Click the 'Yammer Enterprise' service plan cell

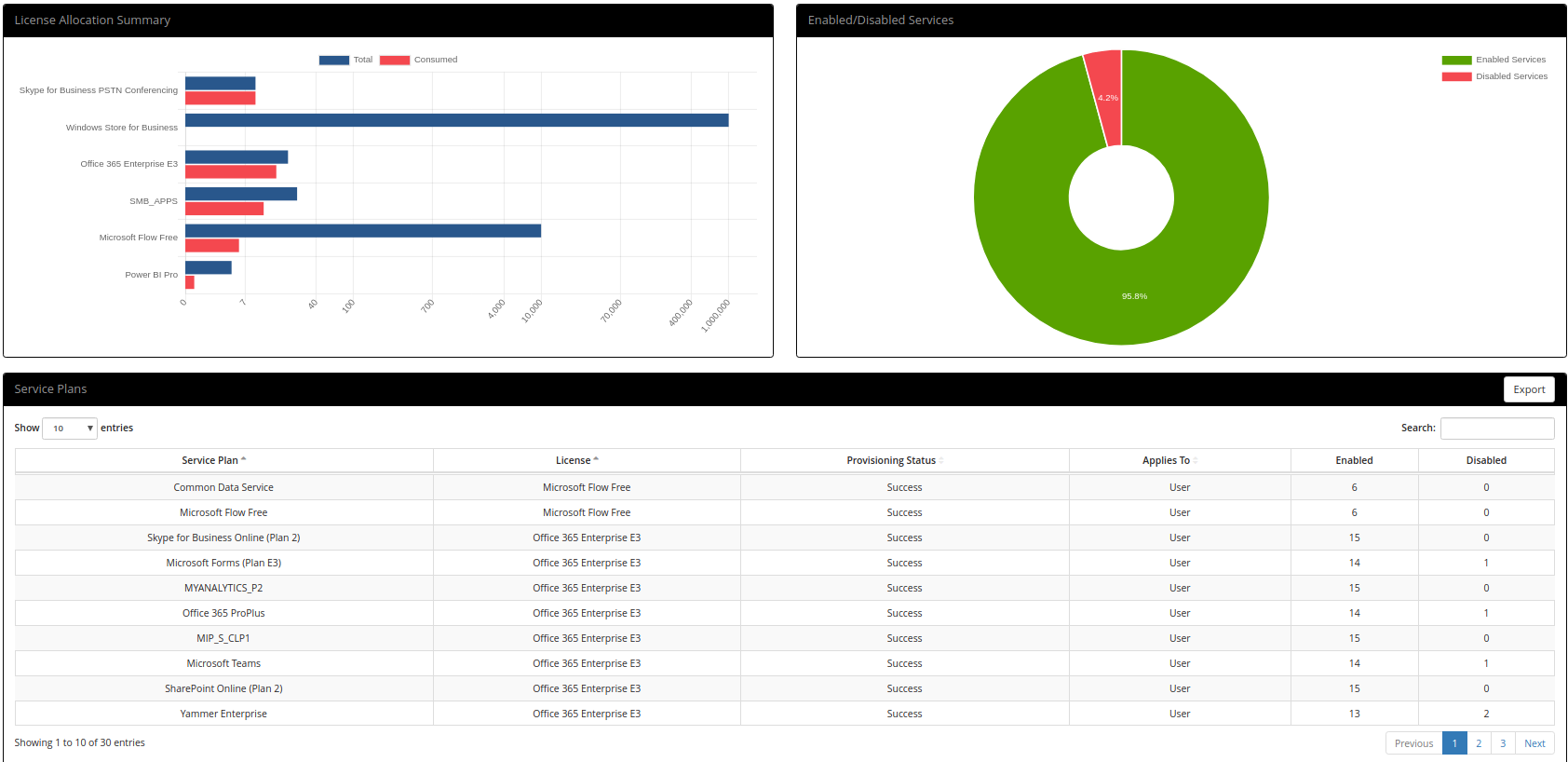pyautogui.click(x=223, y=714)
